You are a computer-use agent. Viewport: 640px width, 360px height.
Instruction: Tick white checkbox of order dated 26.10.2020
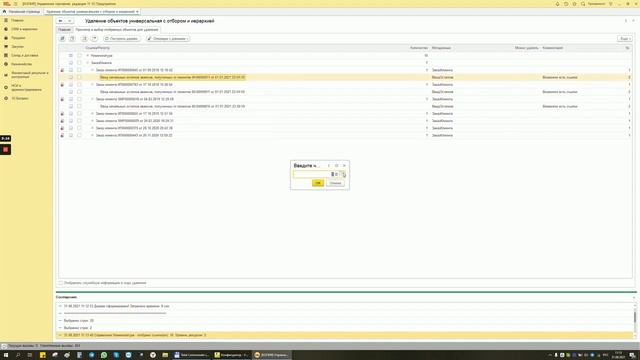coord(79,128)
